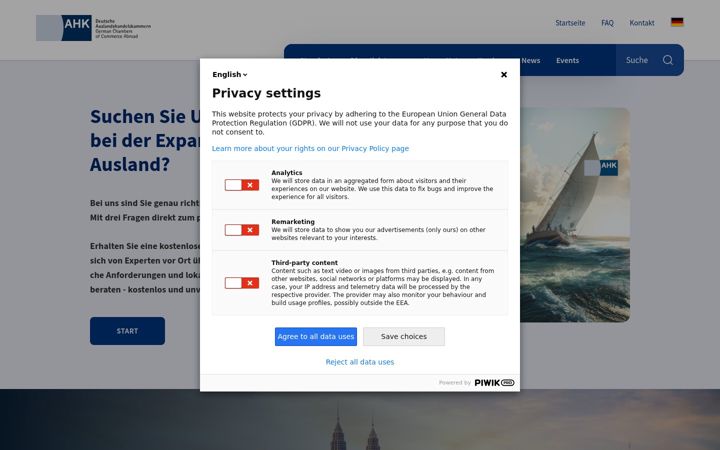This screenshot has height=450, width=720.
Task: Click the Save choices button
Action: point(404,337)
